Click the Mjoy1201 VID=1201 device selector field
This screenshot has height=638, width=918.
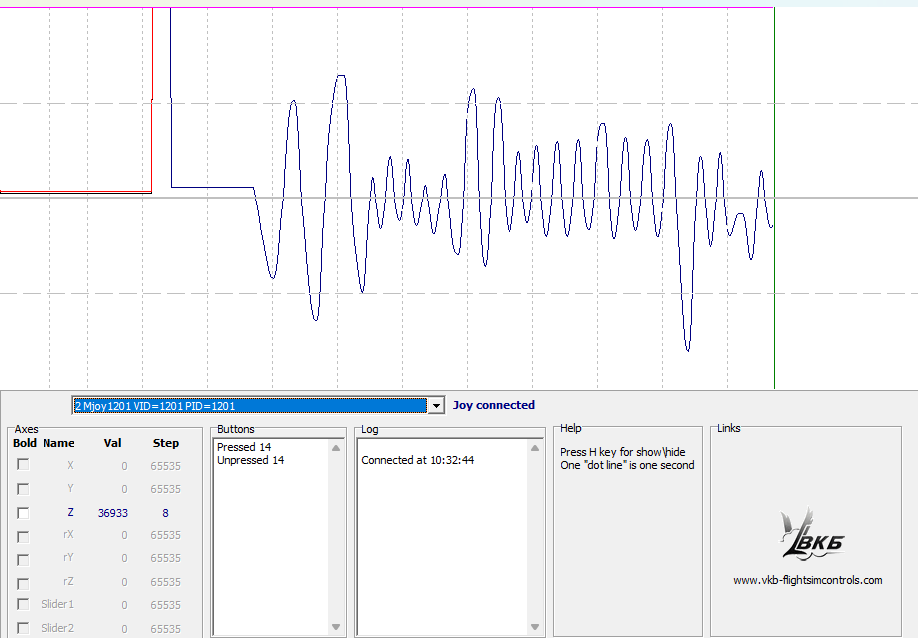[x=250, y=406]
